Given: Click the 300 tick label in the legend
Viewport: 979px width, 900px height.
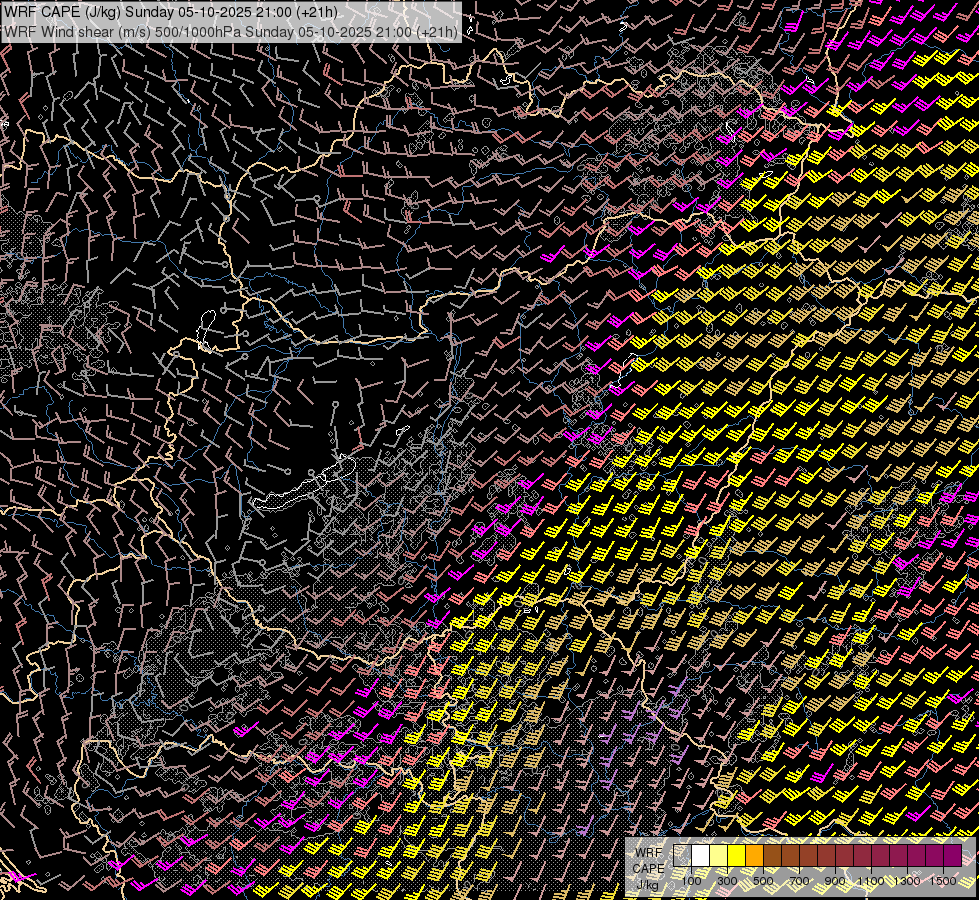Looking at the screenshot, I should [727, 881].
